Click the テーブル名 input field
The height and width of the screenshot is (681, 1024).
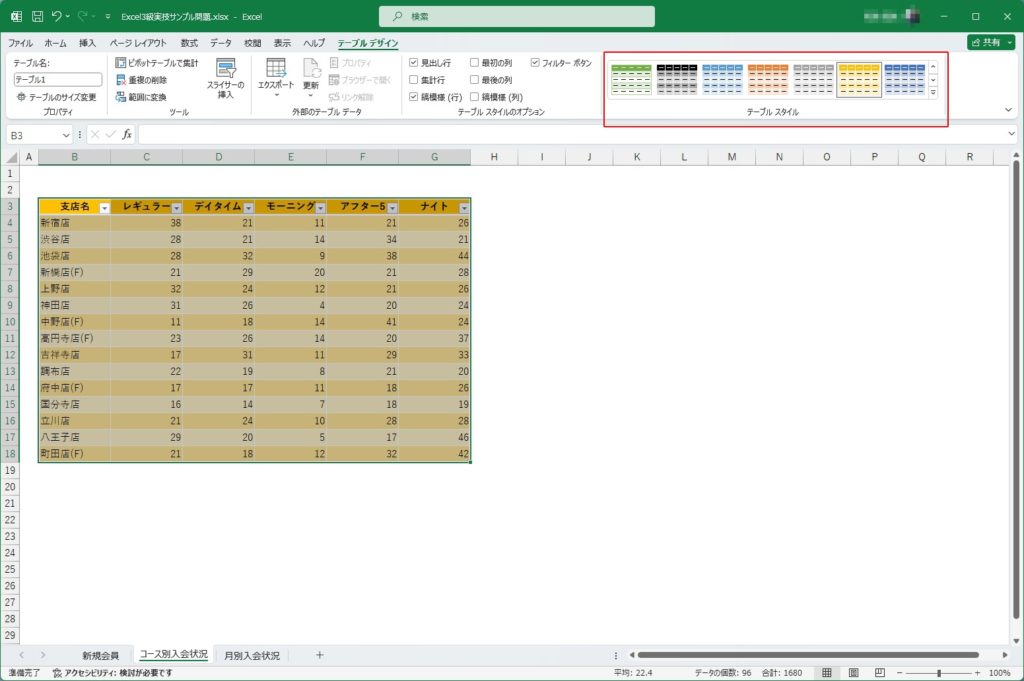(58, 79)
